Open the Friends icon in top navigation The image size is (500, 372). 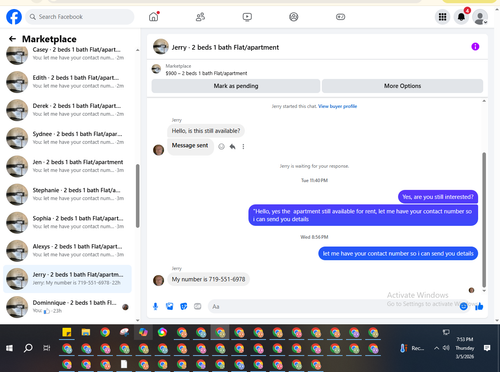coord(200,17)
